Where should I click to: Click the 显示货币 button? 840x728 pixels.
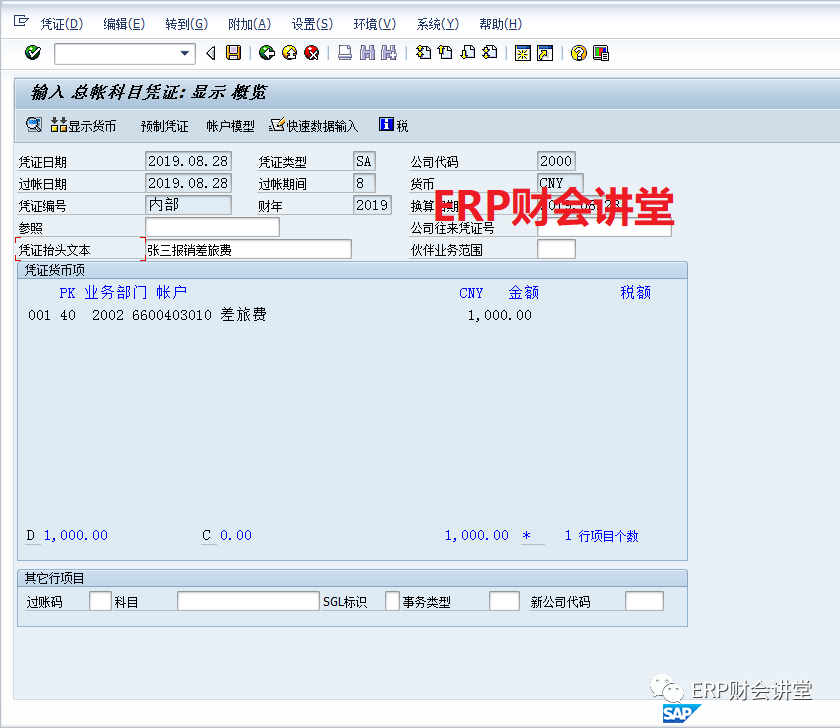84,126
